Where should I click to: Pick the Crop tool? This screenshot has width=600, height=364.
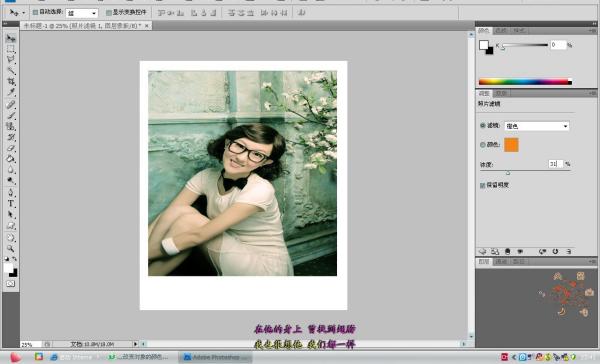click(11, 81)
